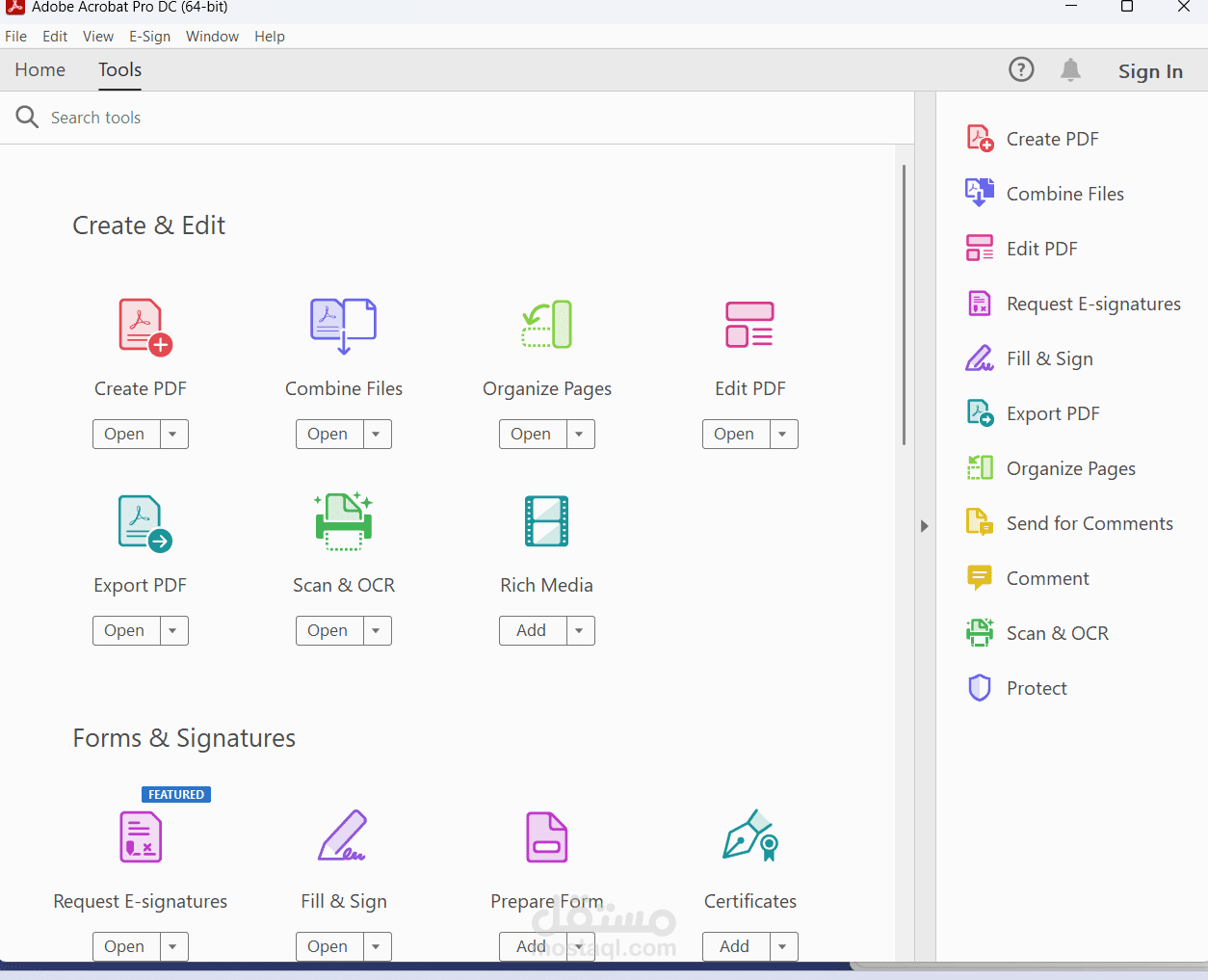Screen dimensions: 1208x980
Task: Click the Scan & OCR printer icon in main grid
Action: pyautogui.click(x=344, y=521)
